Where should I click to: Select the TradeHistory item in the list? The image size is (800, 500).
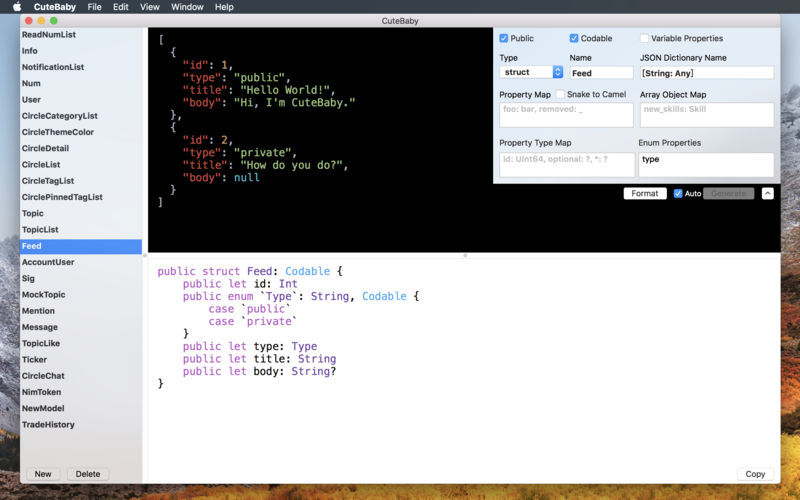(48, 425)
